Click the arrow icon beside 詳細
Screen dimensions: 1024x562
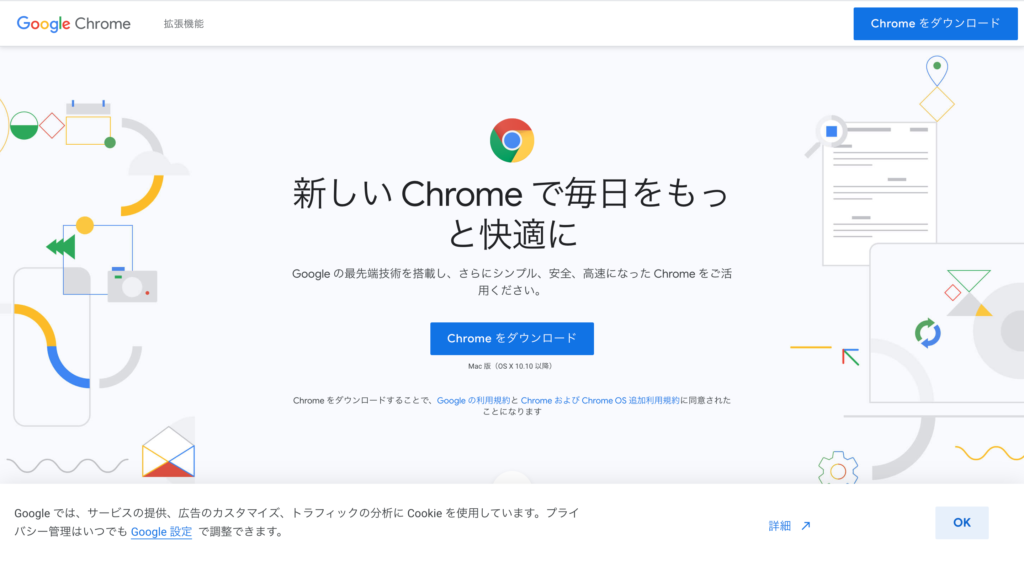click(x=806, y=525)
